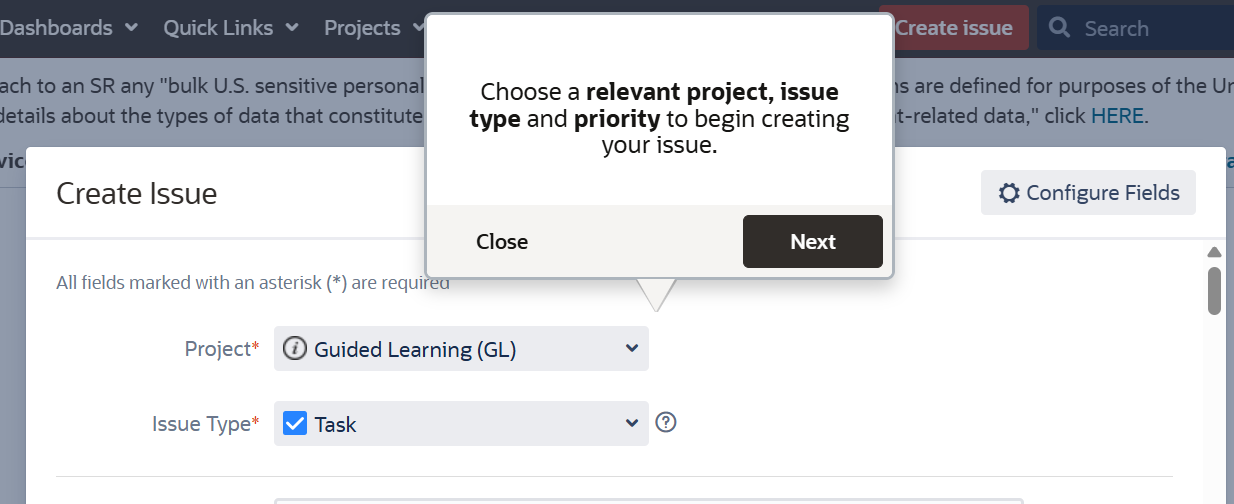Click the search magnifier icon

(x=1060, y=28)
